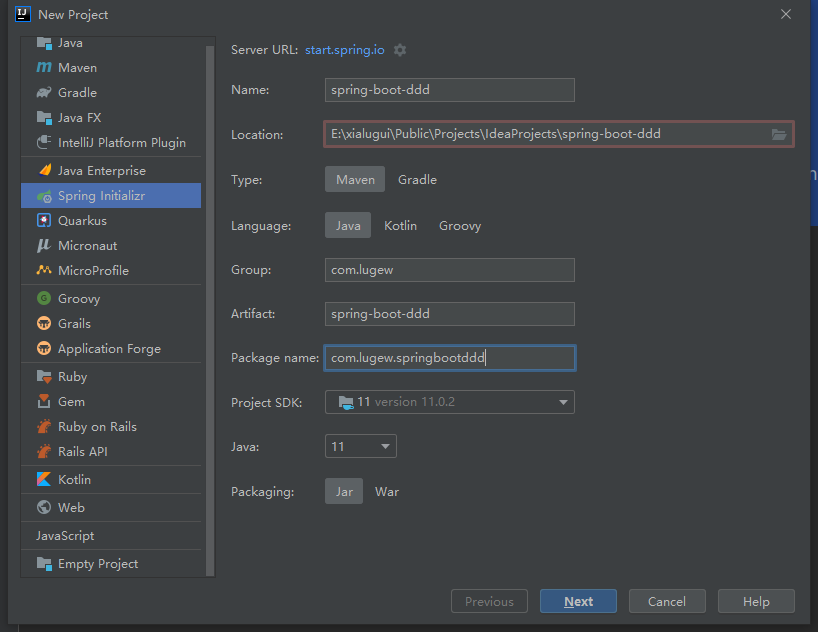Image resolution: width=818 pixels, height=632 pixels.
Task: Click the project type list scrollbar
Action: tap(210, 310)
